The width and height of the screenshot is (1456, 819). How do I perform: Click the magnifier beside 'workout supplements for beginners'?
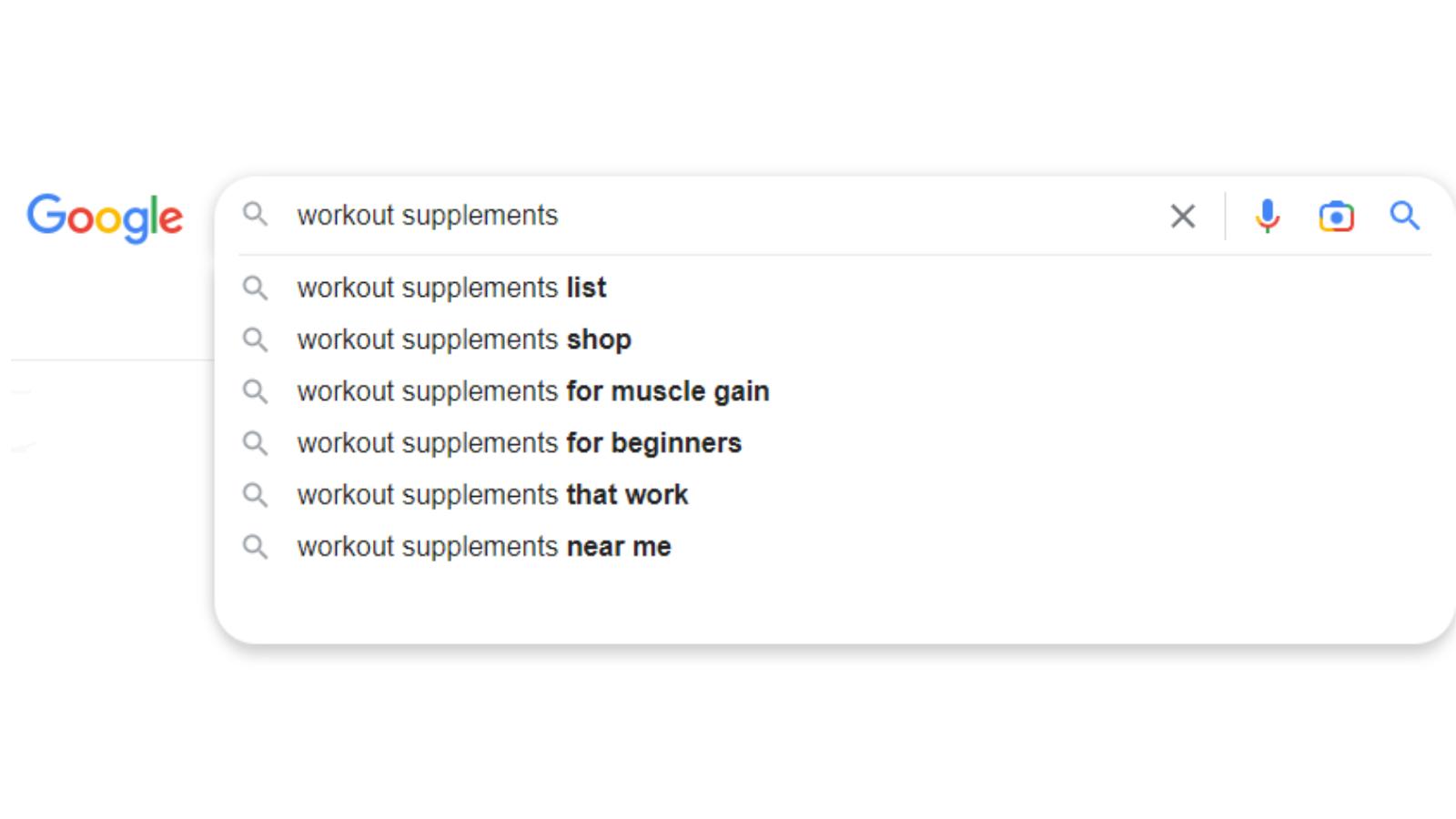pyautogui.click(x=256, y=443)
